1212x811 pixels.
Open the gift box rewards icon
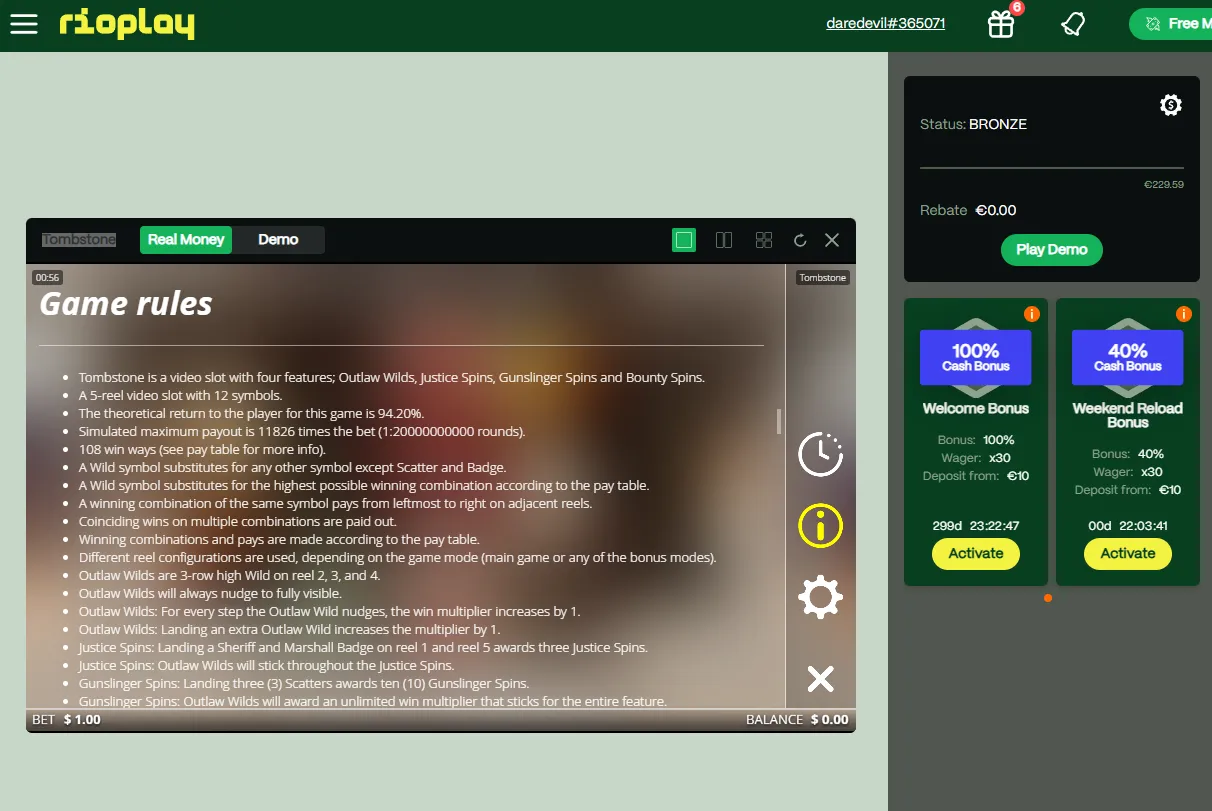click(1001, 24)
